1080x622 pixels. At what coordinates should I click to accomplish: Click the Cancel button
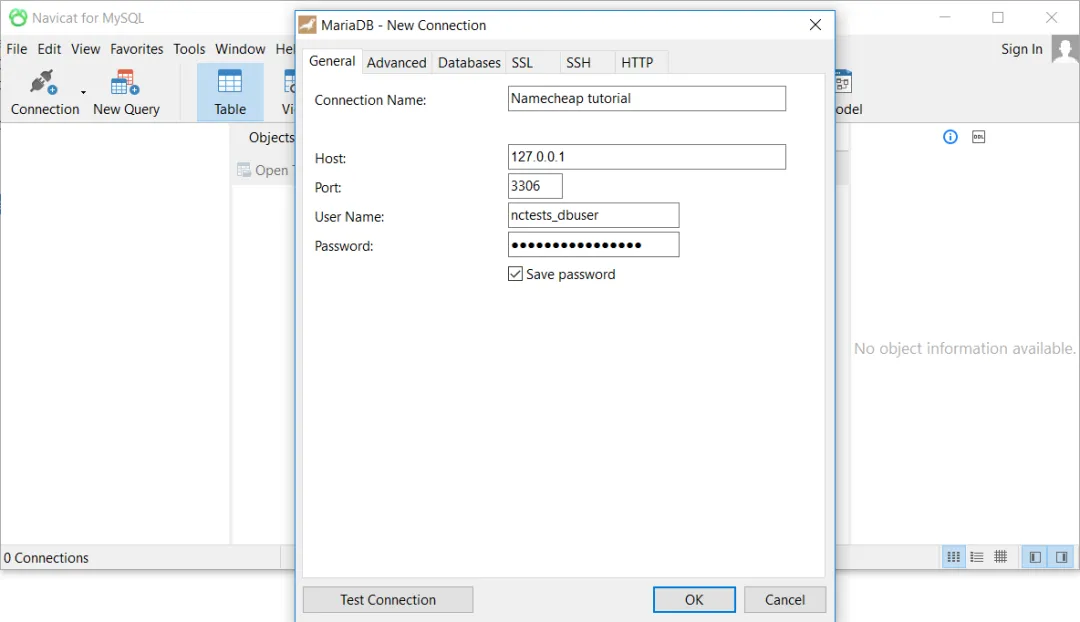(x=785, y=600)
